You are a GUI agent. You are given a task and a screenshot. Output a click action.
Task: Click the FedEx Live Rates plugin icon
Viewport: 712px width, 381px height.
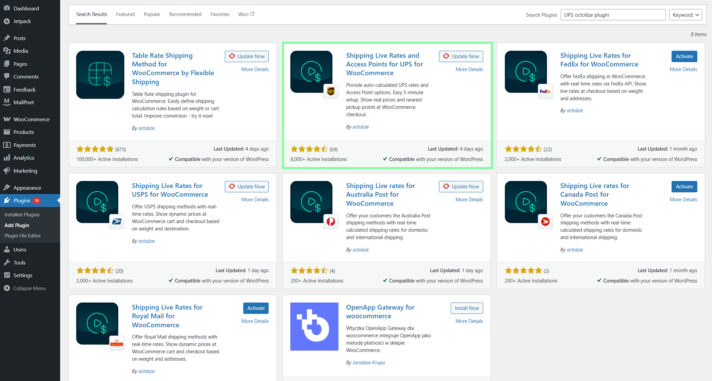526,72
